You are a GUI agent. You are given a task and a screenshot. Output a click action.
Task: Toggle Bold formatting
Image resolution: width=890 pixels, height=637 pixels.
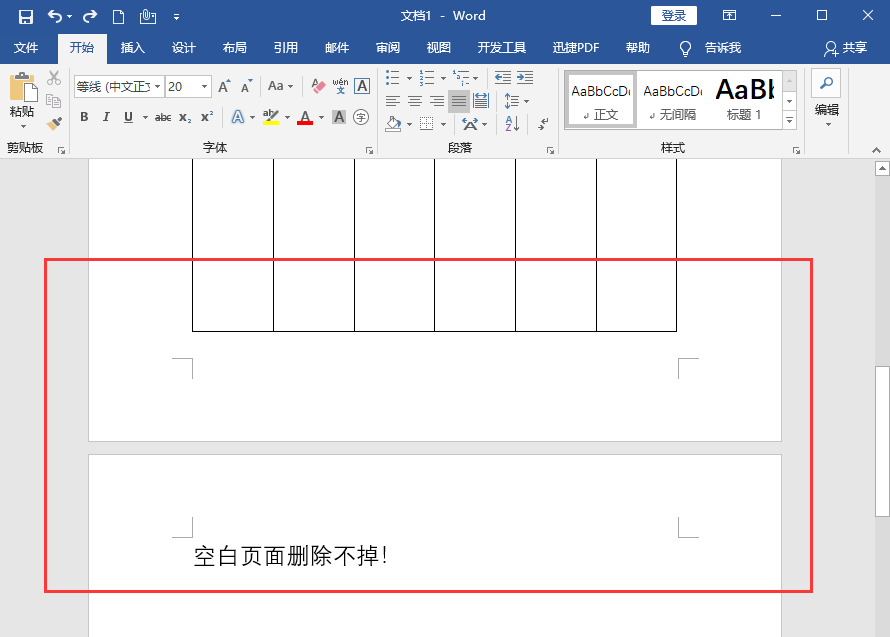(x=84, y=117)
